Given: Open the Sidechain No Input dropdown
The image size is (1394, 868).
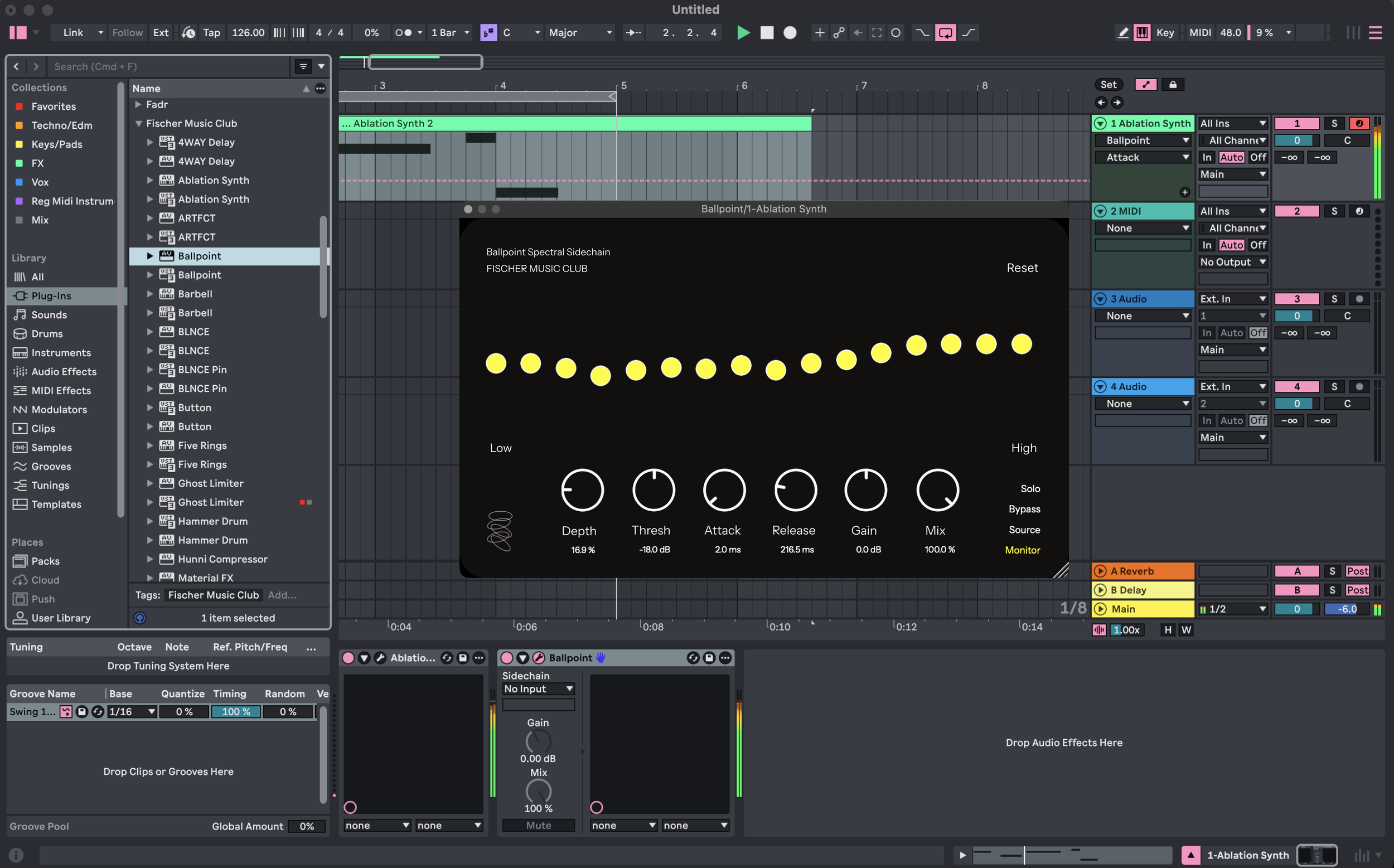Looking at the screenshot, I should click(x=539, y=689).
